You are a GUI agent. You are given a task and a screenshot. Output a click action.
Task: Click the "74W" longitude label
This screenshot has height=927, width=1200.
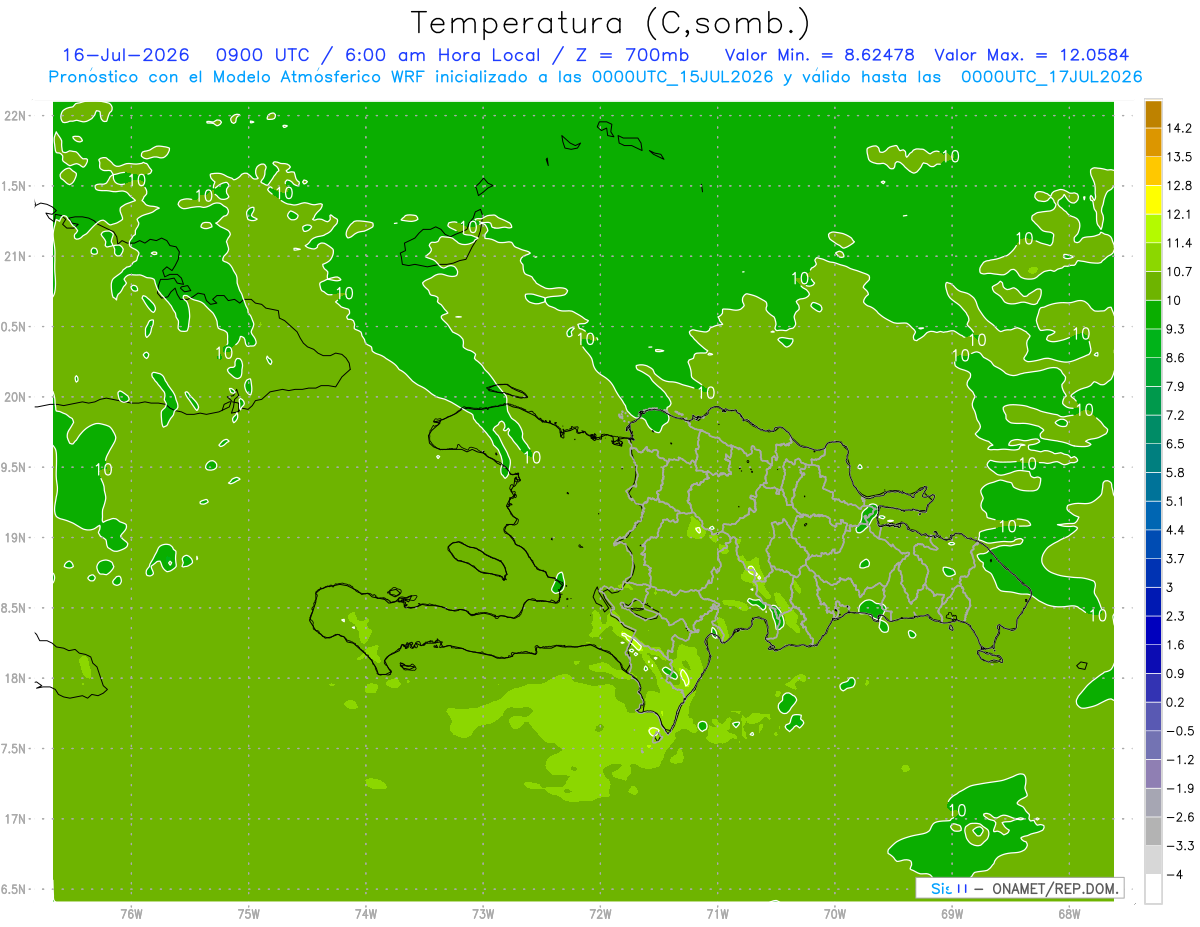366,914
